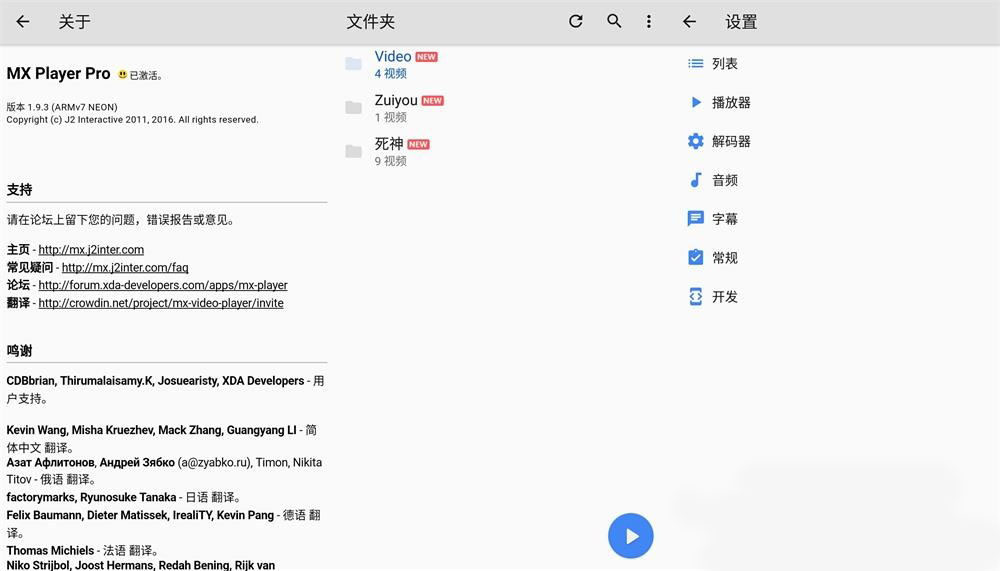Click the 列表 list icon

point(695,63)
